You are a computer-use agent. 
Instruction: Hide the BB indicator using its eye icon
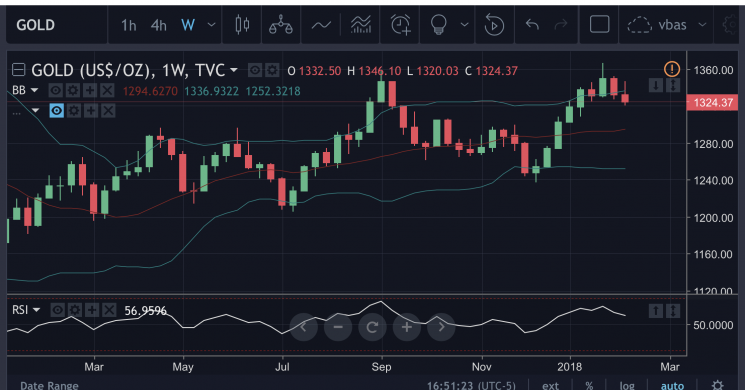tap(56, 90)
